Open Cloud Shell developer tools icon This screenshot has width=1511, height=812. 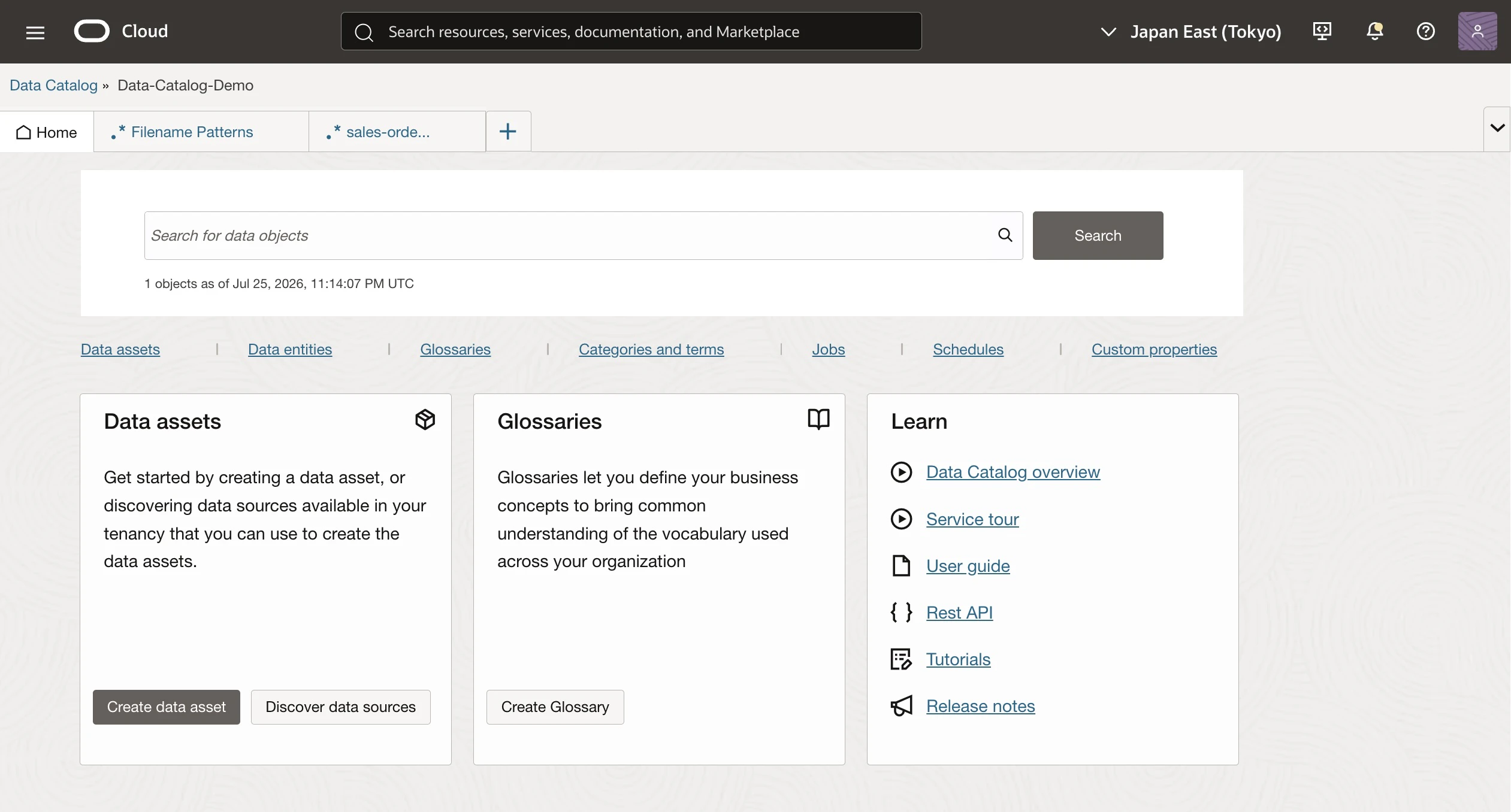1322,31
